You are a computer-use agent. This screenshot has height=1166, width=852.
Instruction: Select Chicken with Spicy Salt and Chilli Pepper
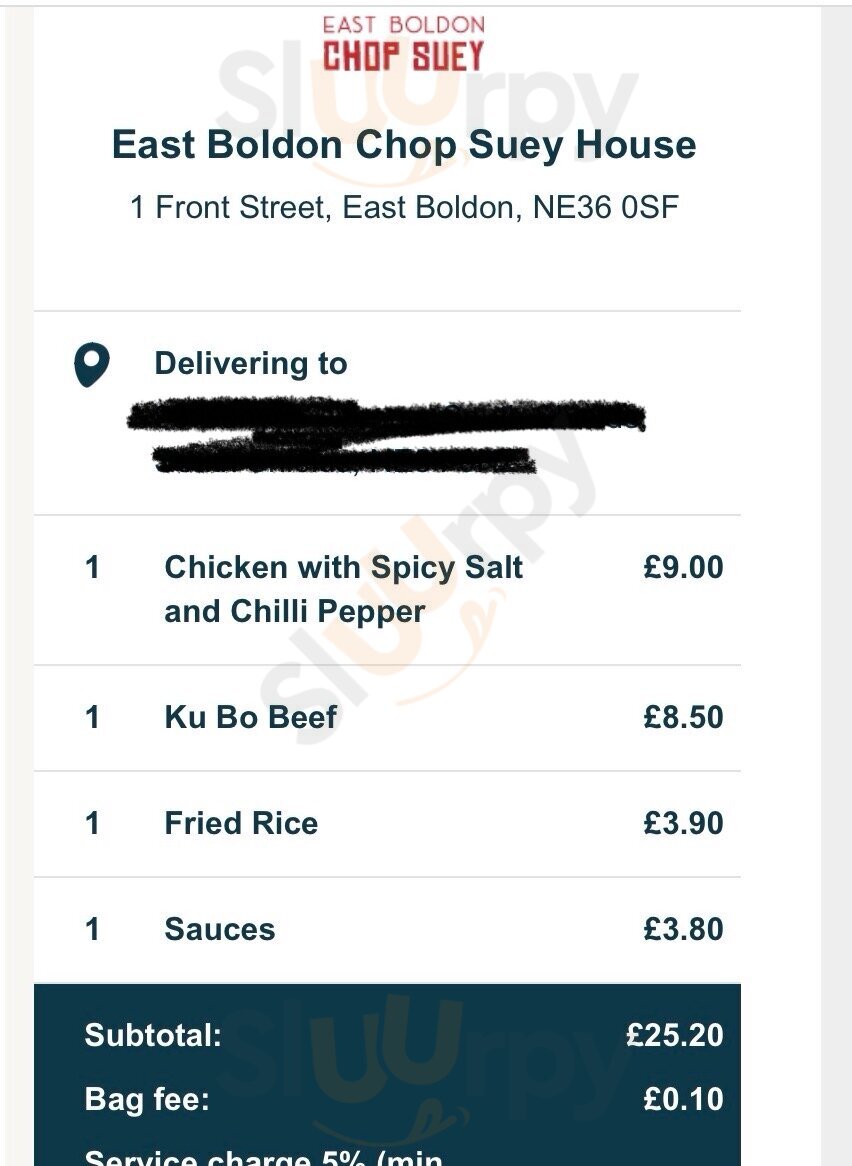tap(343, 590)
